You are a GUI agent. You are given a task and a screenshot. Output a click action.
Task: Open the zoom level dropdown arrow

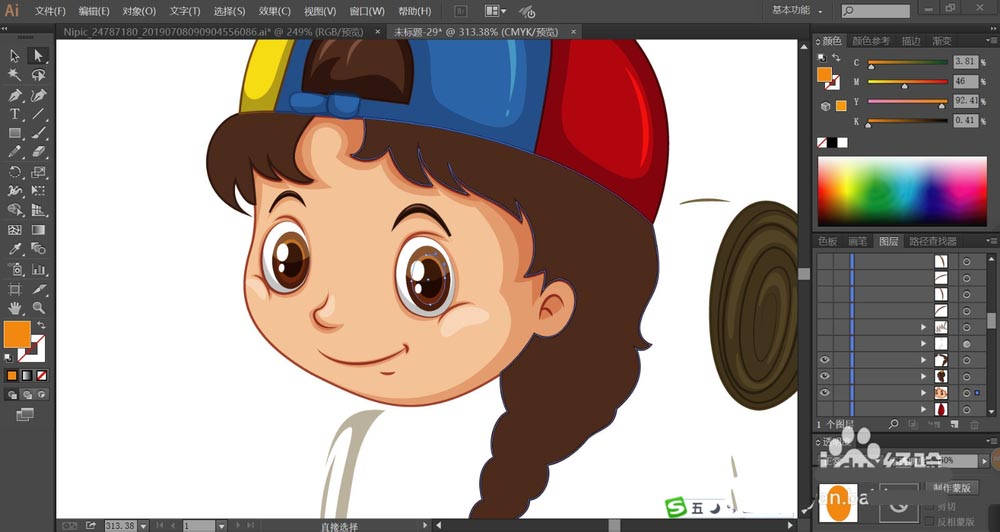(143, 526)
